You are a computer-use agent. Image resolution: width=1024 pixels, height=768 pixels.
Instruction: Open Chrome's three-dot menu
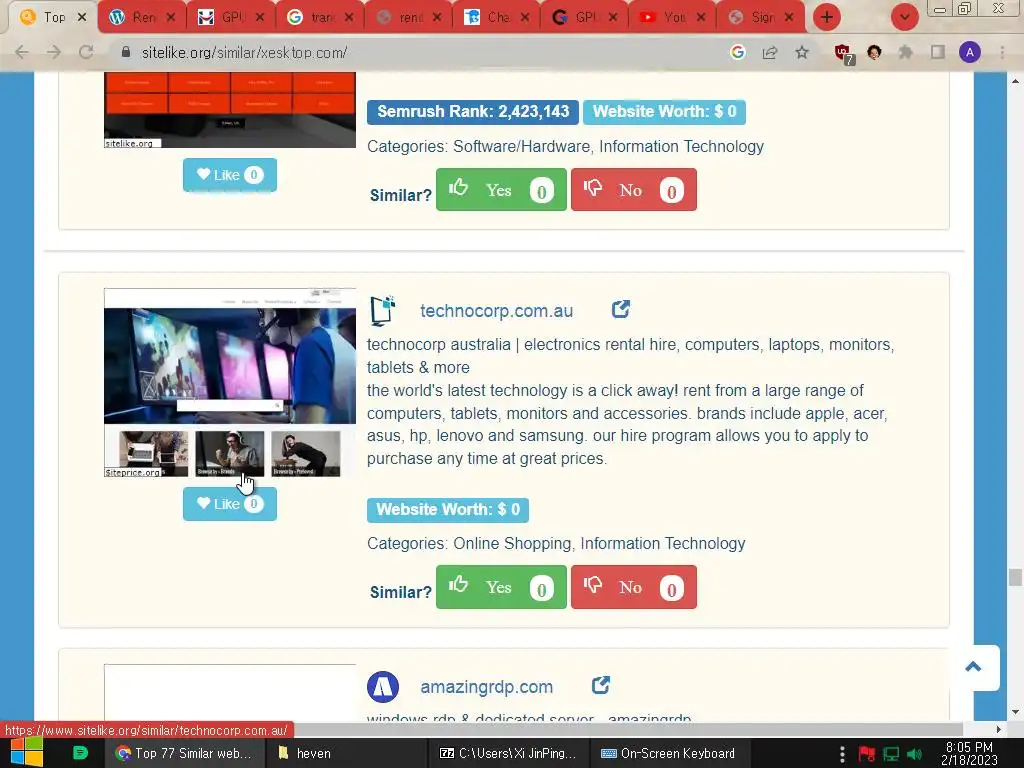(1002, 52)
